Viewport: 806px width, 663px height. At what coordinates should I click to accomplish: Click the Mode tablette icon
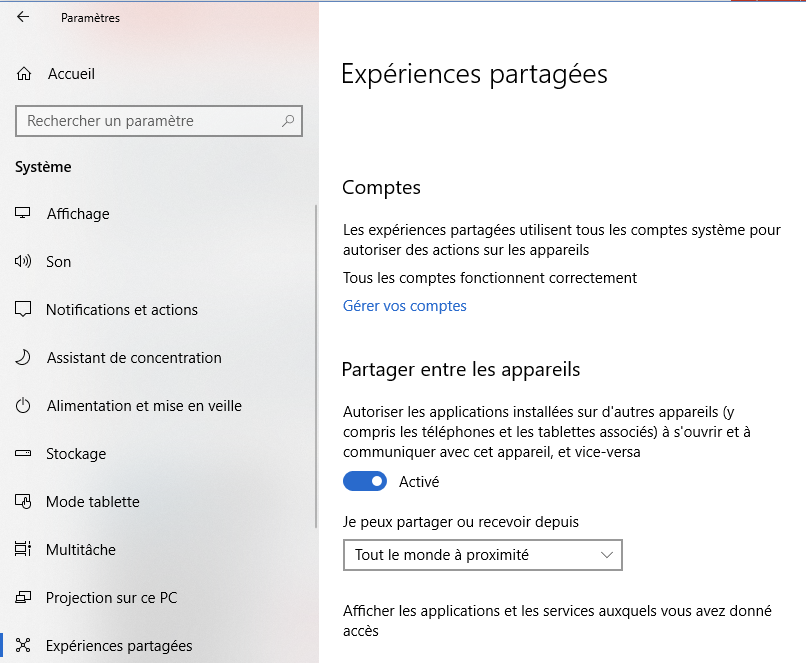point(23,502)
